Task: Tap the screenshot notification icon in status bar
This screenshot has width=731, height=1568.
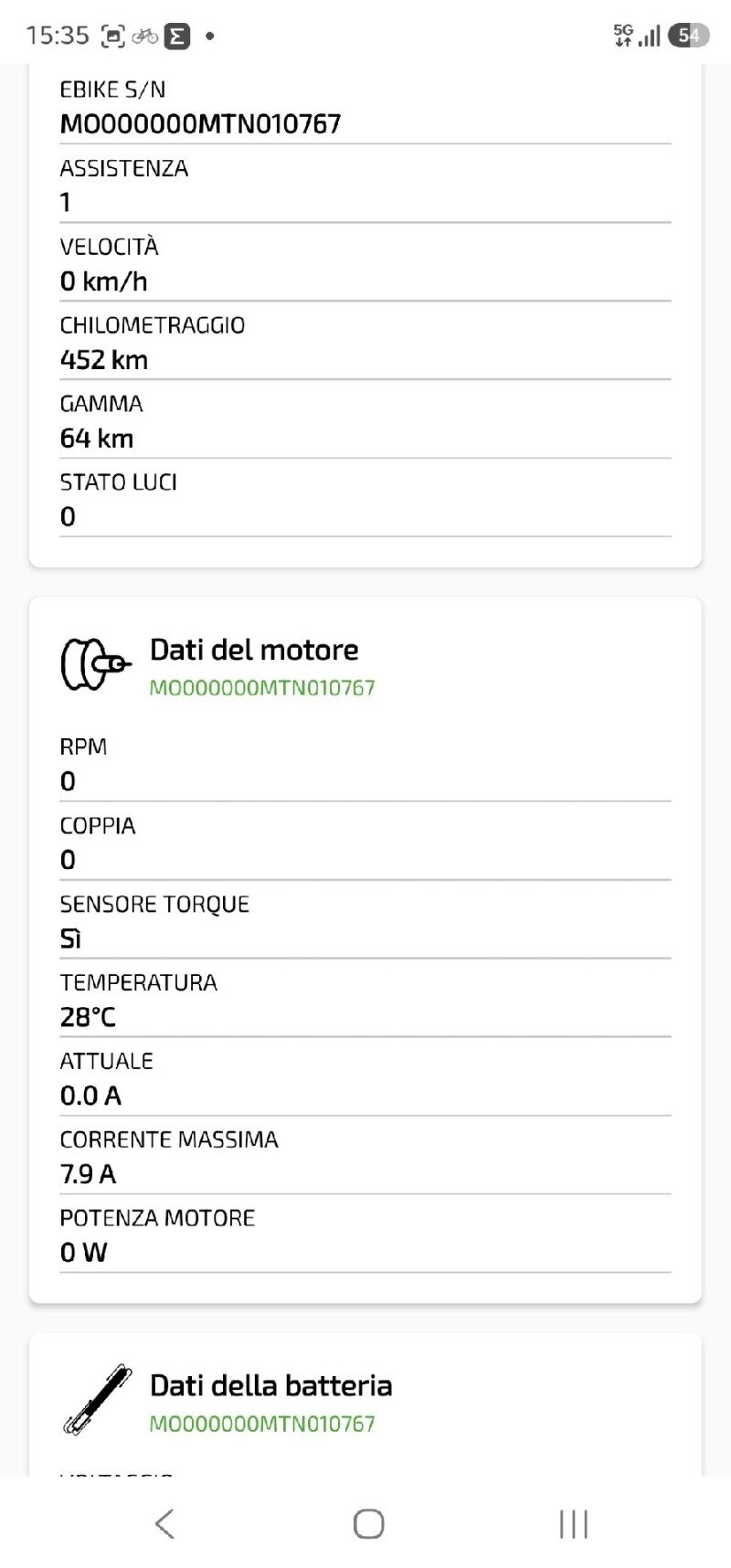Action: [112, 36]
